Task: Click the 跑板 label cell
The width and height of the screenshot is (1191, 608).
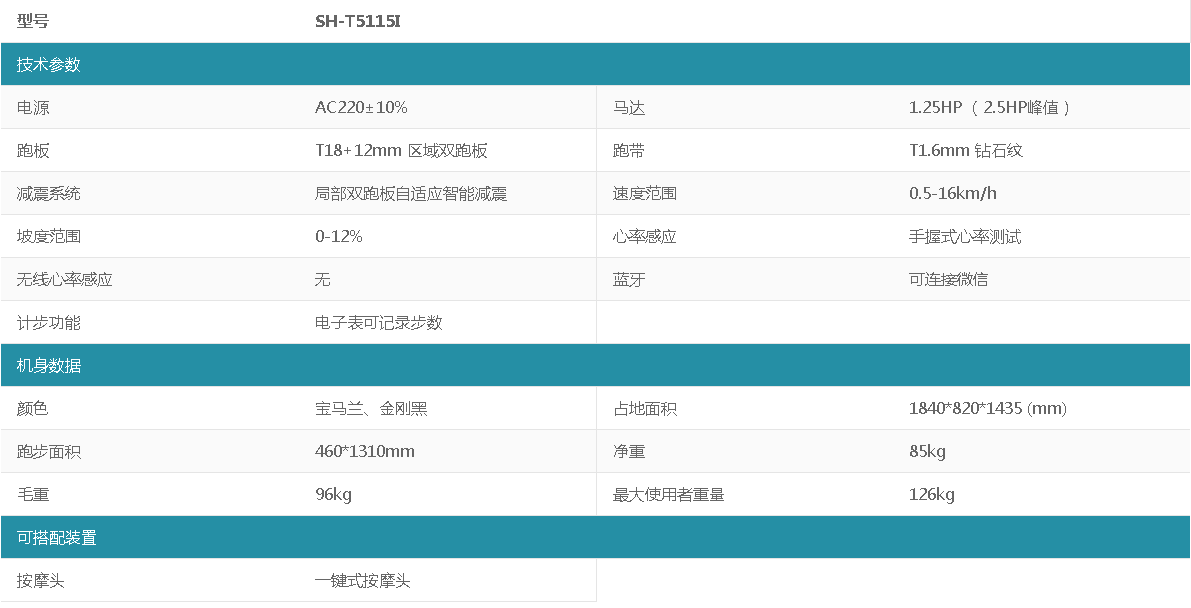Action: [33, 150]
